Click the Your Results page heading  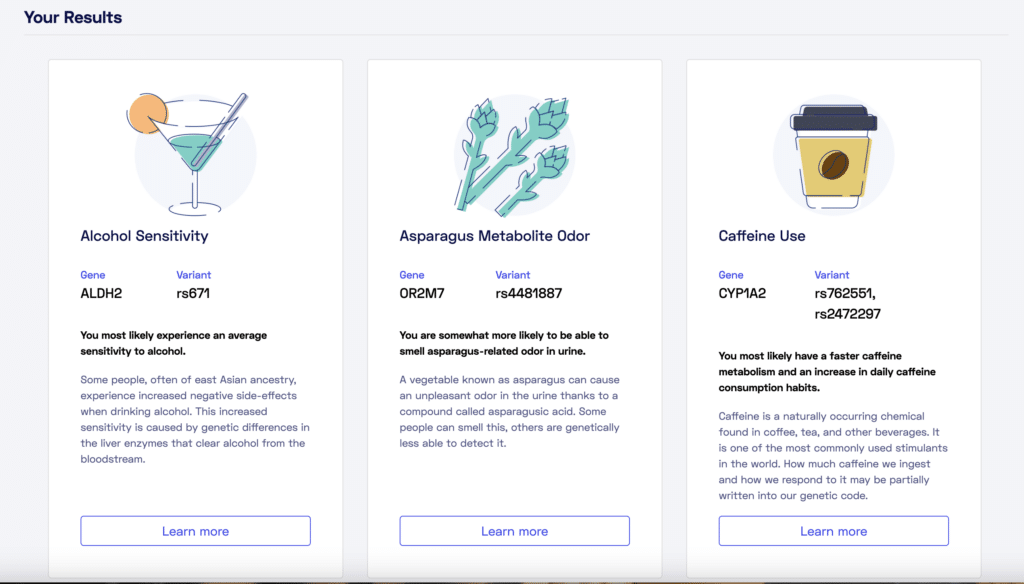[73, 17]
